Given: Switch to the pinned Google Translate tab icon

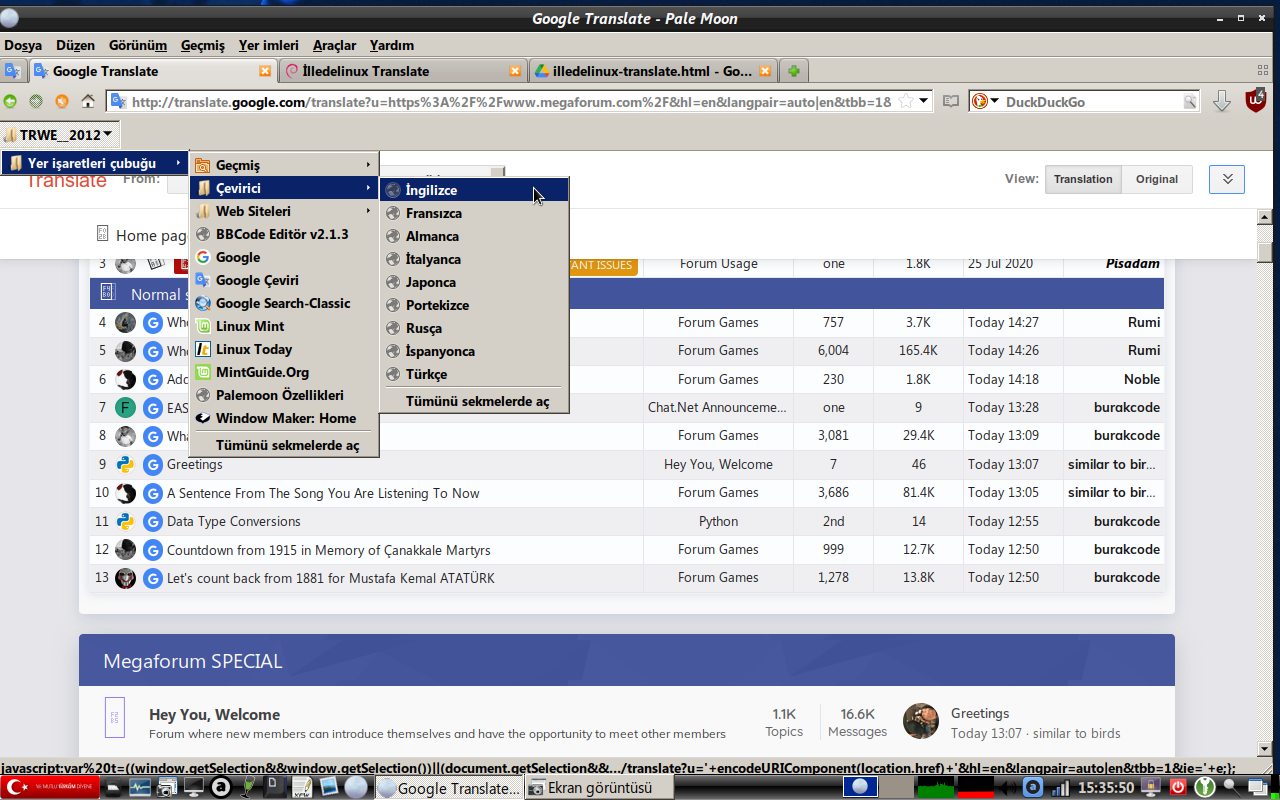Looking at the screenshot, I should (13, 71).
